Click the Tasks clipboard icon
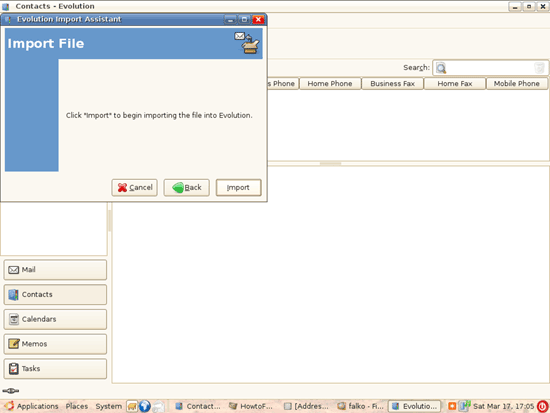This screenshot has width=550, height=413. pos(13,368)
